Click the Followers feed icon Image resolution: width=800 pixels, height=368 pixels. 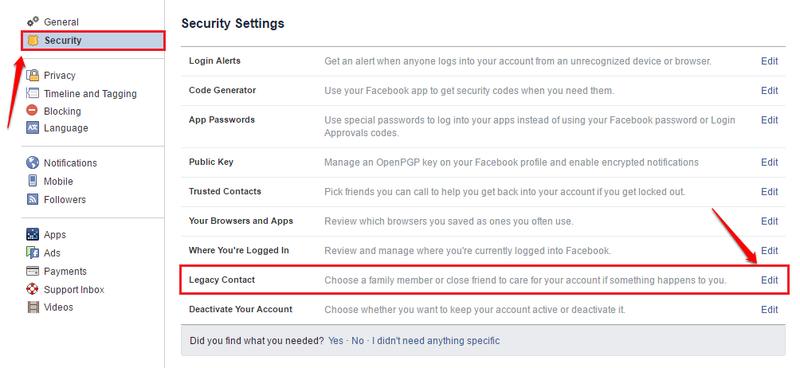coord(33,200)
